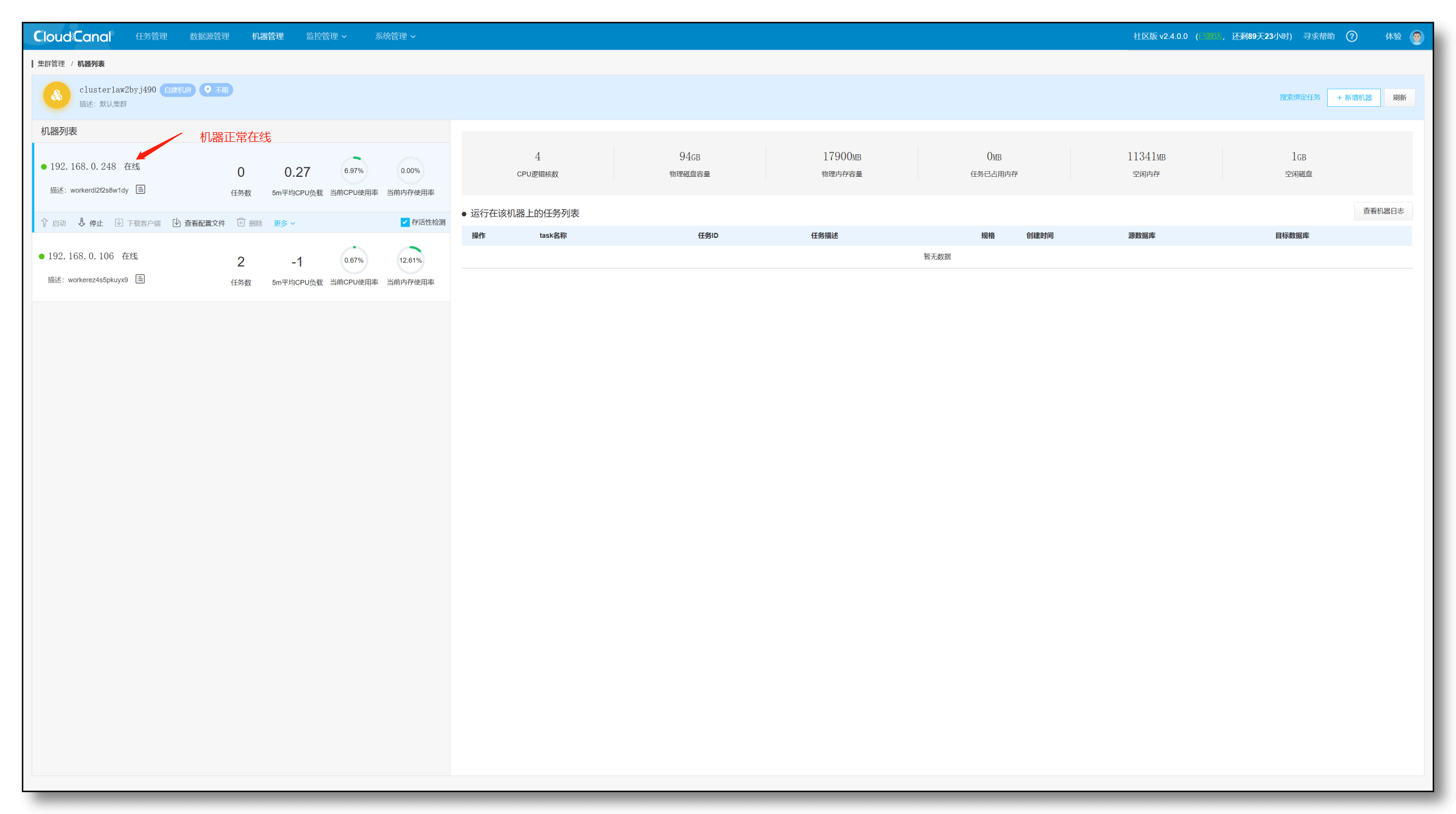Click the 刷新 button
Screen dimensions: 1456x814
[x=1400, y=98]
